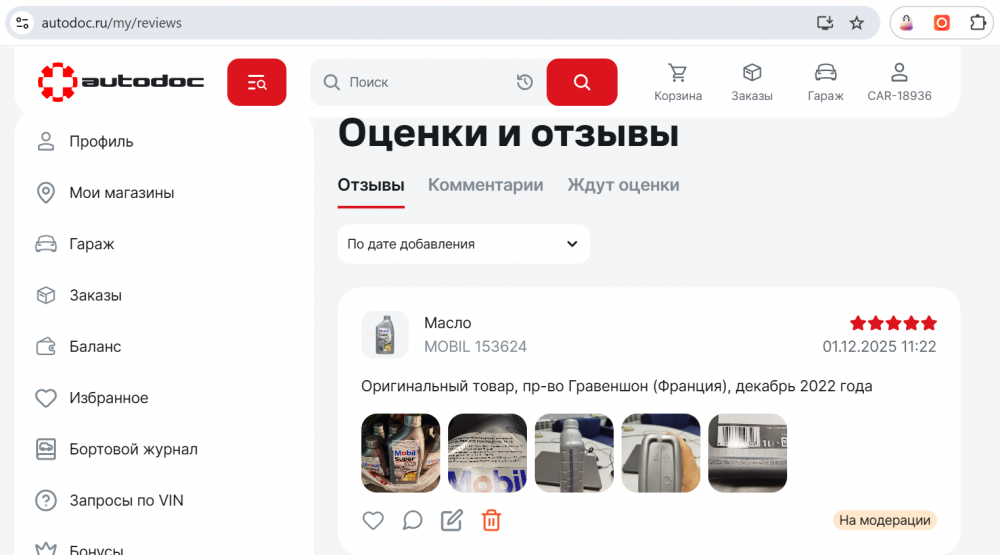The image size is (1000, 555).
Task: Bookmark page with browser star icon
Action: tap(857, 23)
